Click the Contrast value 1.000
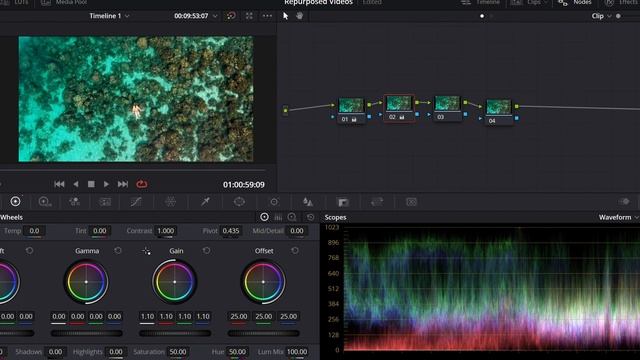The image size is (640, 360). pos(166,231)
